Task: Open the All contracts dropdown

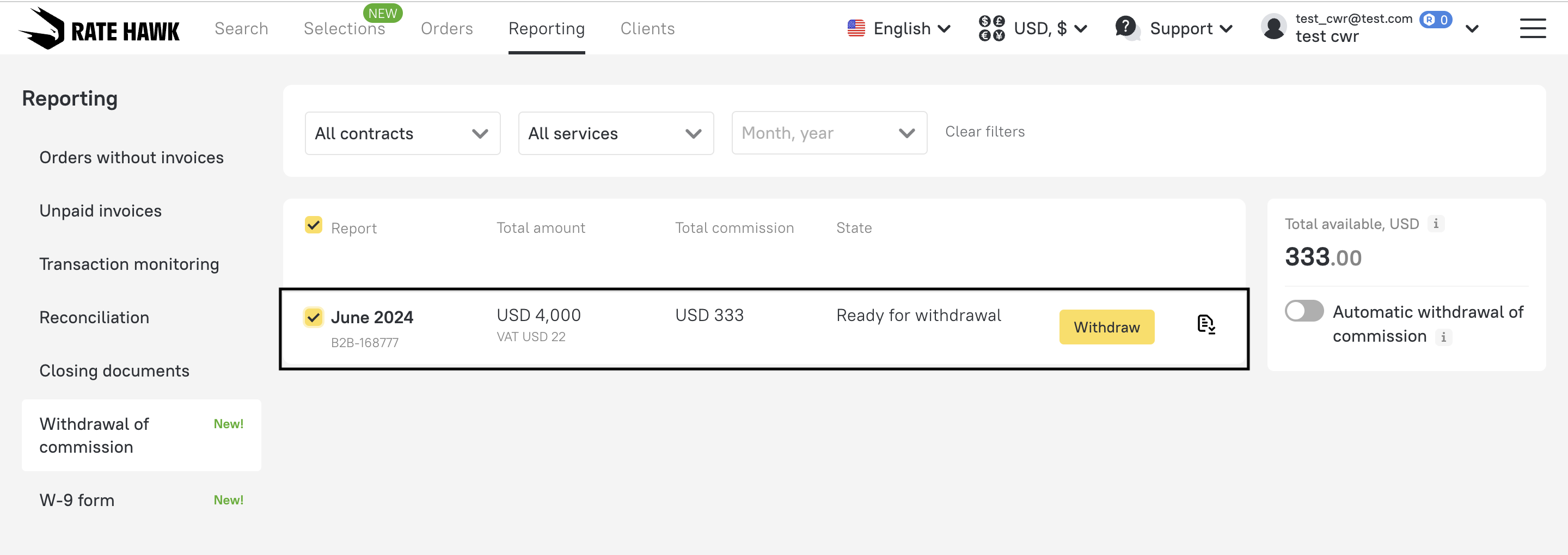Action: click(402, 133)
